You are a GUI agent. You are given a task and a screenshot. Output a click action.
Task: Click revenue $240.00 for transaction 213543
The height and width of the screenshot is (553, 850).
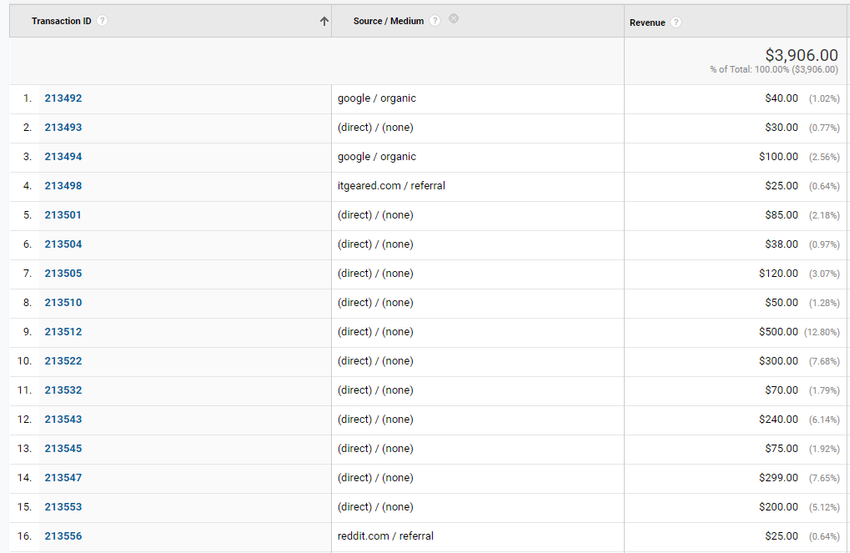pos(778,420)
